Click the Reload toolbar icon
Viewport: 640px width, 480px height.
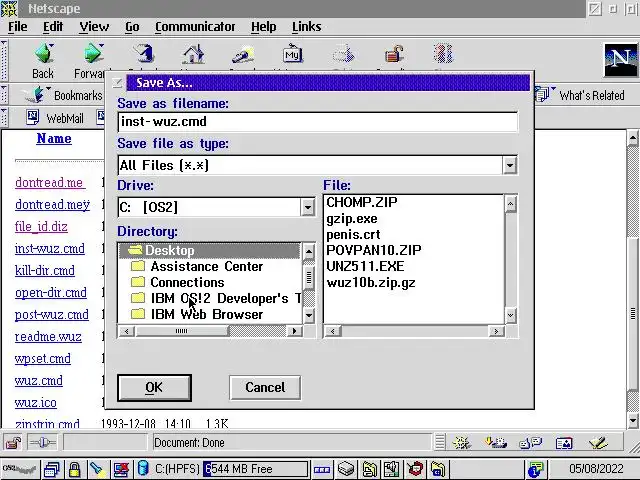144,53
